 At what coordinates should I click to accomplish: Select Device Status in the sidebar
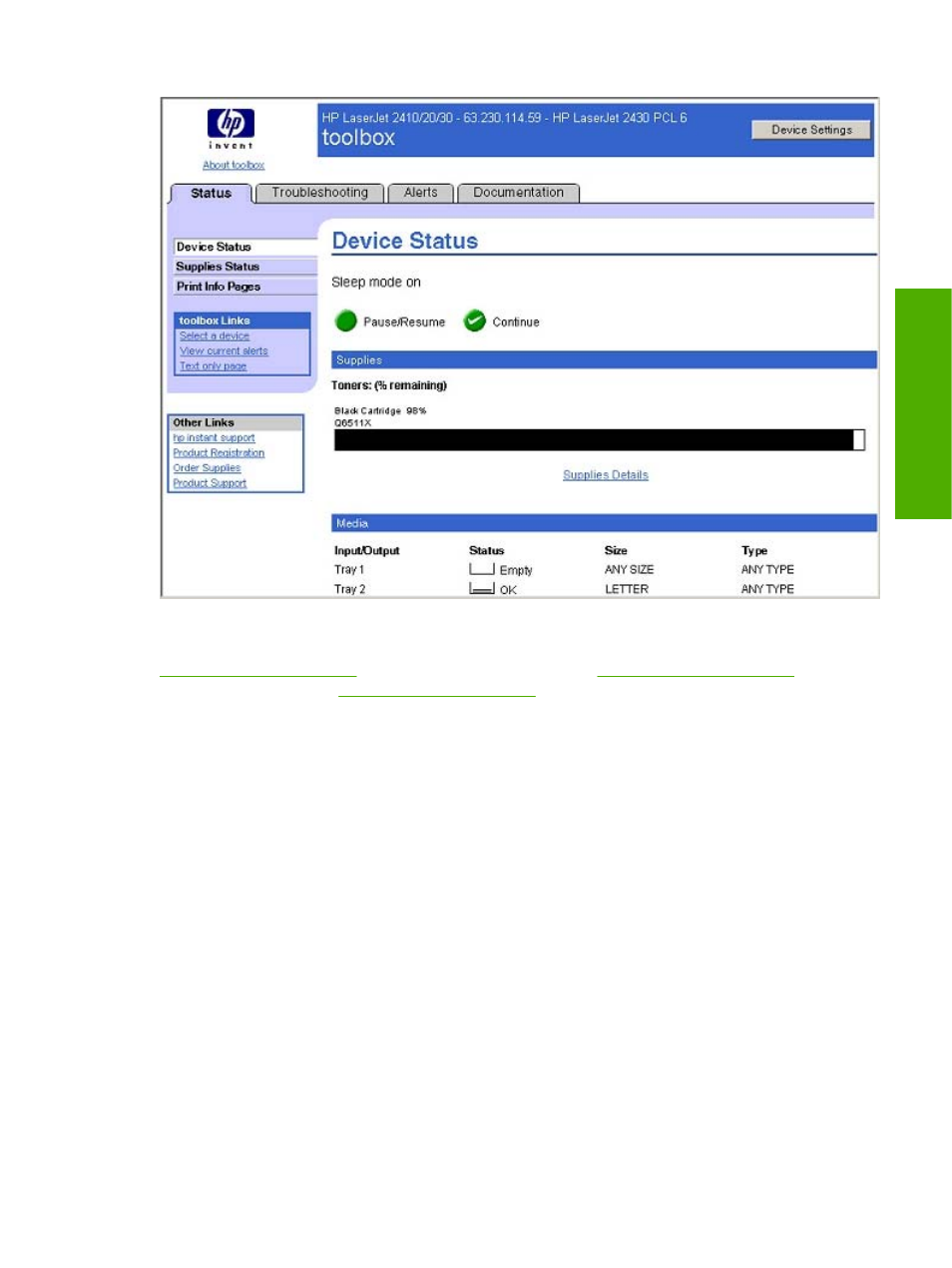click(x=244, y=247)
